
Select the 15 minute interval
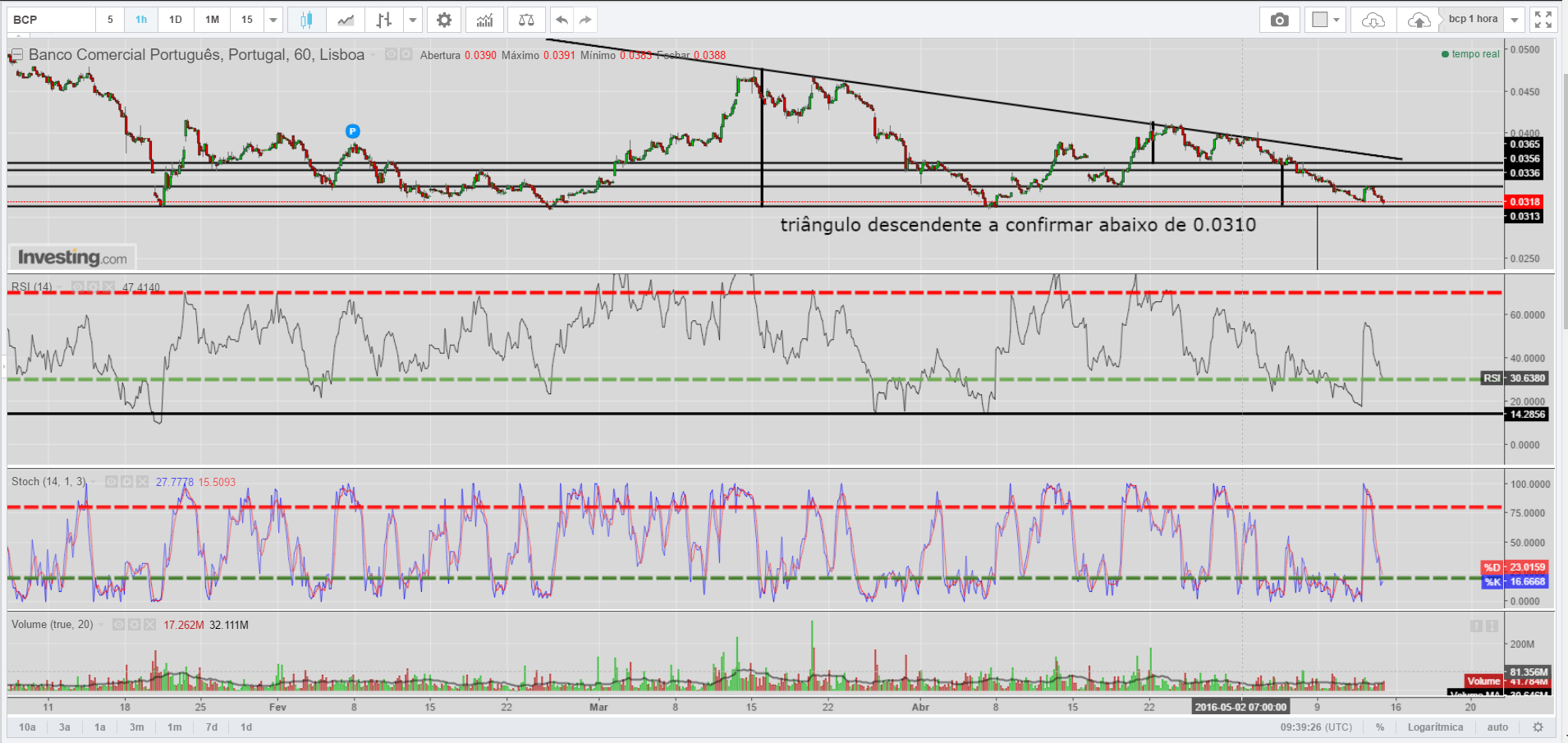click(x=247, y=20)
